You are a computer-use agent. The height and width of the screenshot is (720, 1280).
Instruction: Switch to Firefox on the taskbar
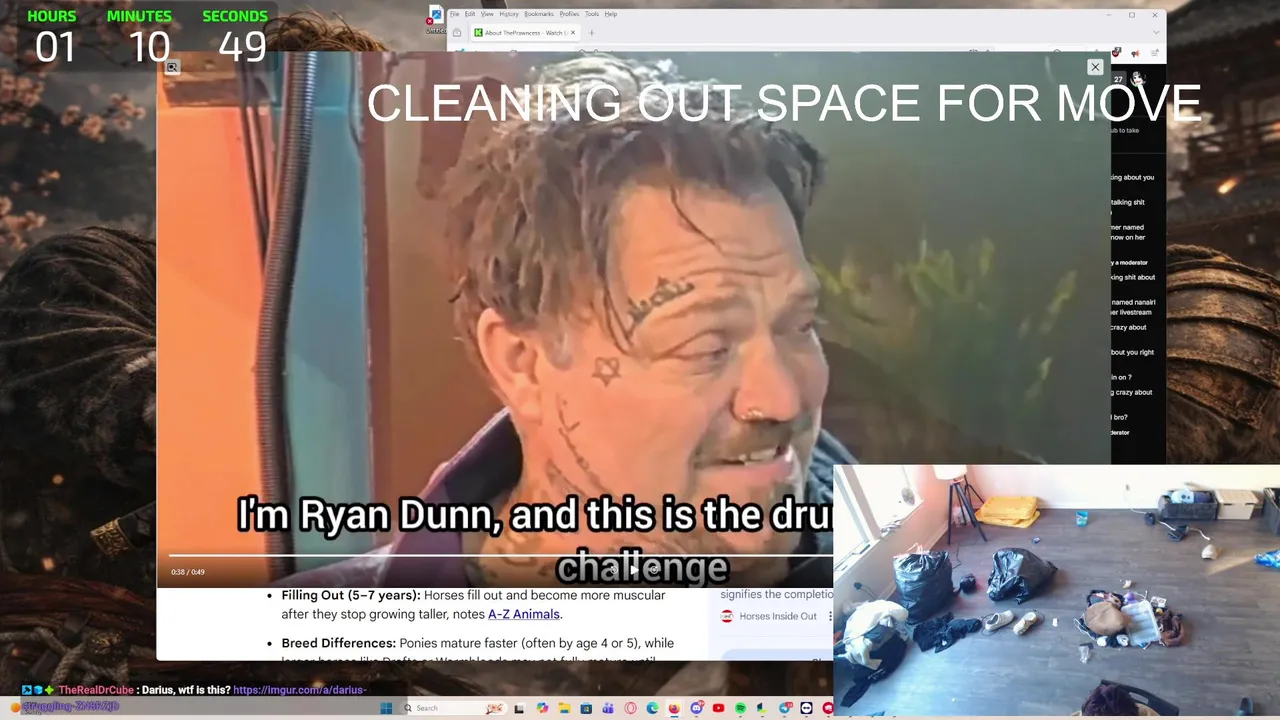(x=675, y=708)
